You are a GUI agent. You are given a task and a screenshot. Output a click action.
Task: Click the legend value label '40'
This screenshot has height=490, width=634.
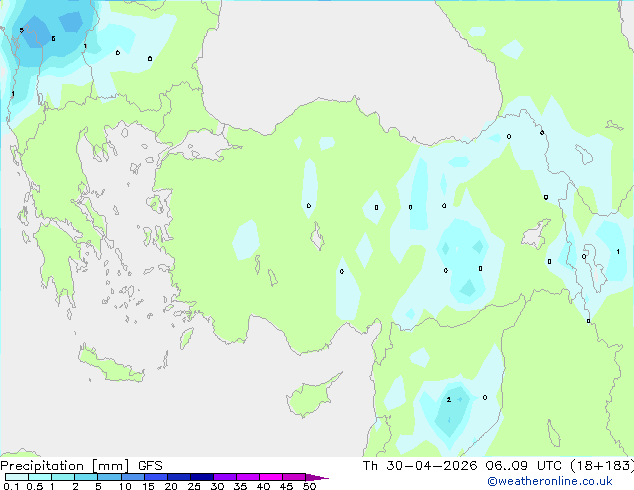pos(263,486)
